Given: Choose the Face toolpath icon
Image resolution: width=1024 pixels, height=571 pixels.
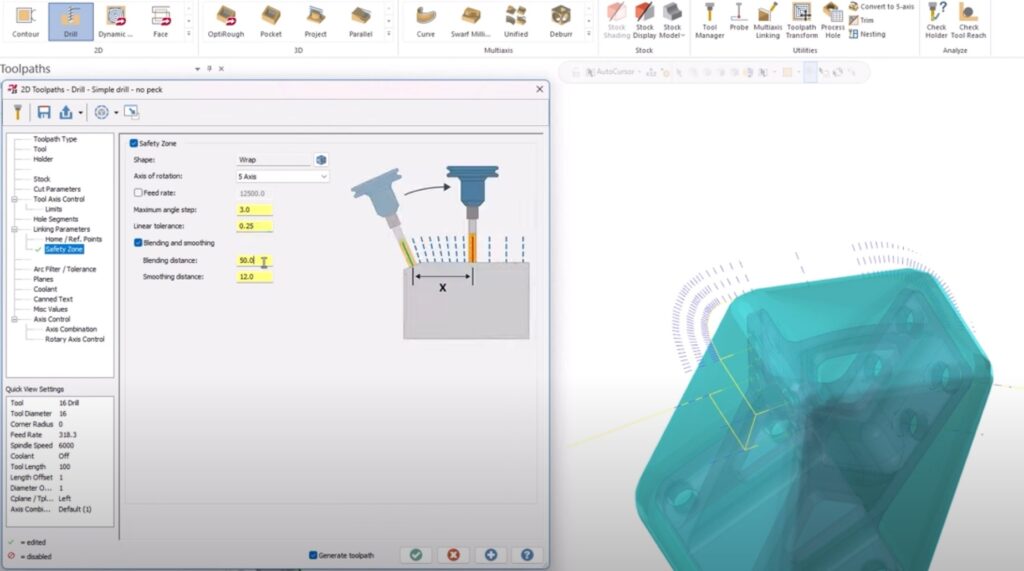Looking at the screenshot, I should pyautogui.click(x=161, y=21).
